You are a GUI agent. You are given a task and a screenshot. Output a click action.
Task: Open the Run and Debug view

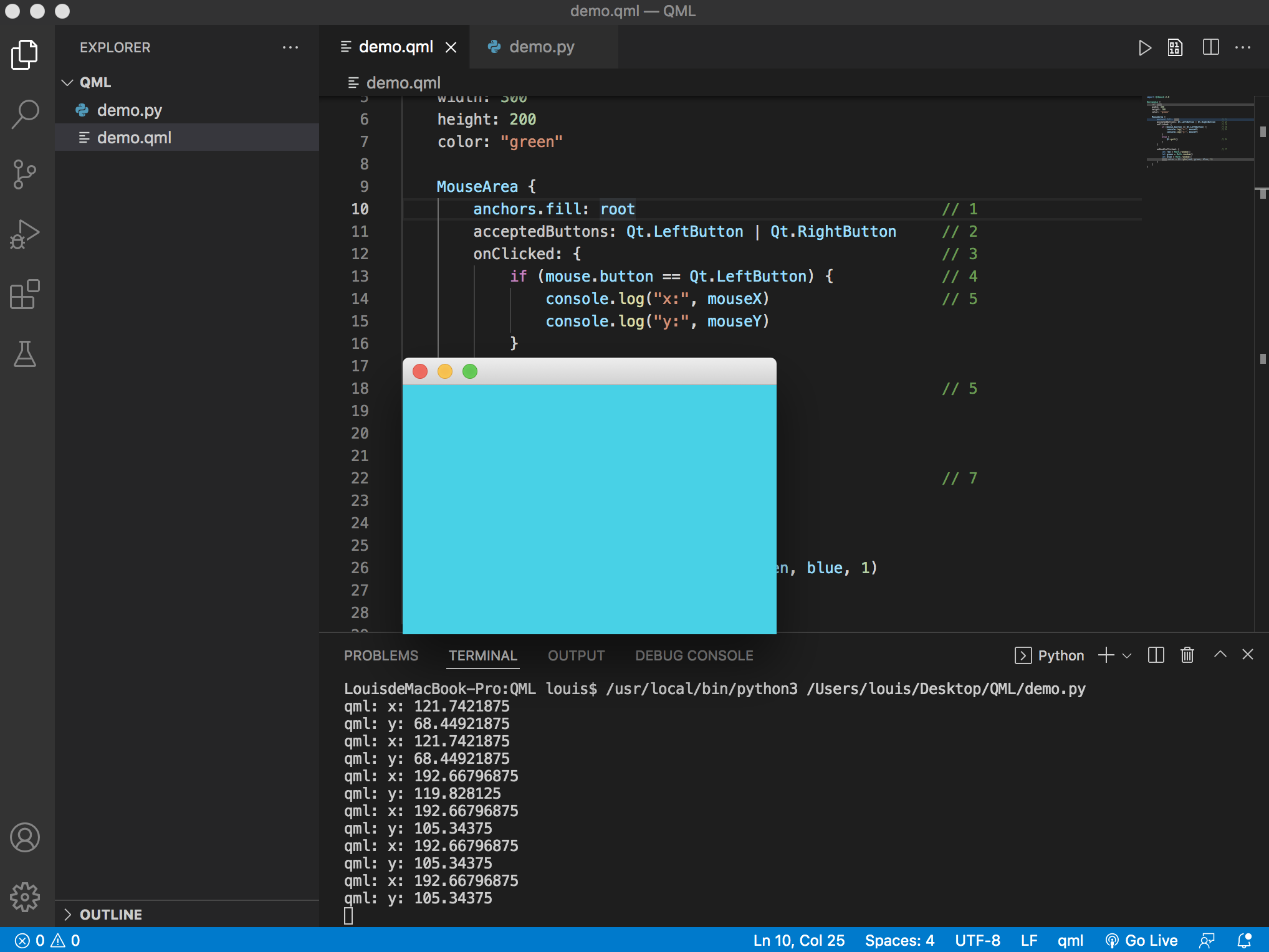[x=25, y=234]
